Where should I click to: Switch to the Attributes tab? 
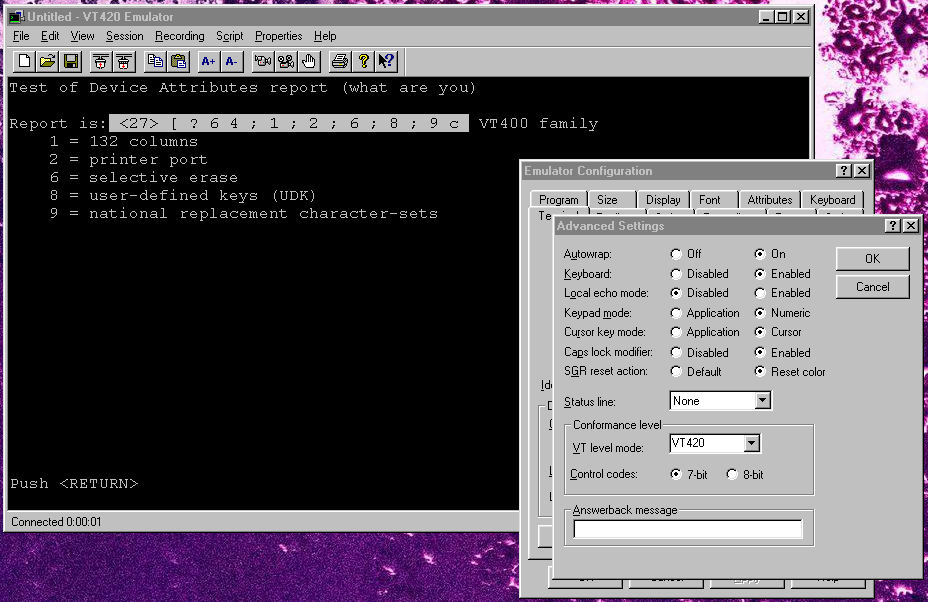[769, 199]
